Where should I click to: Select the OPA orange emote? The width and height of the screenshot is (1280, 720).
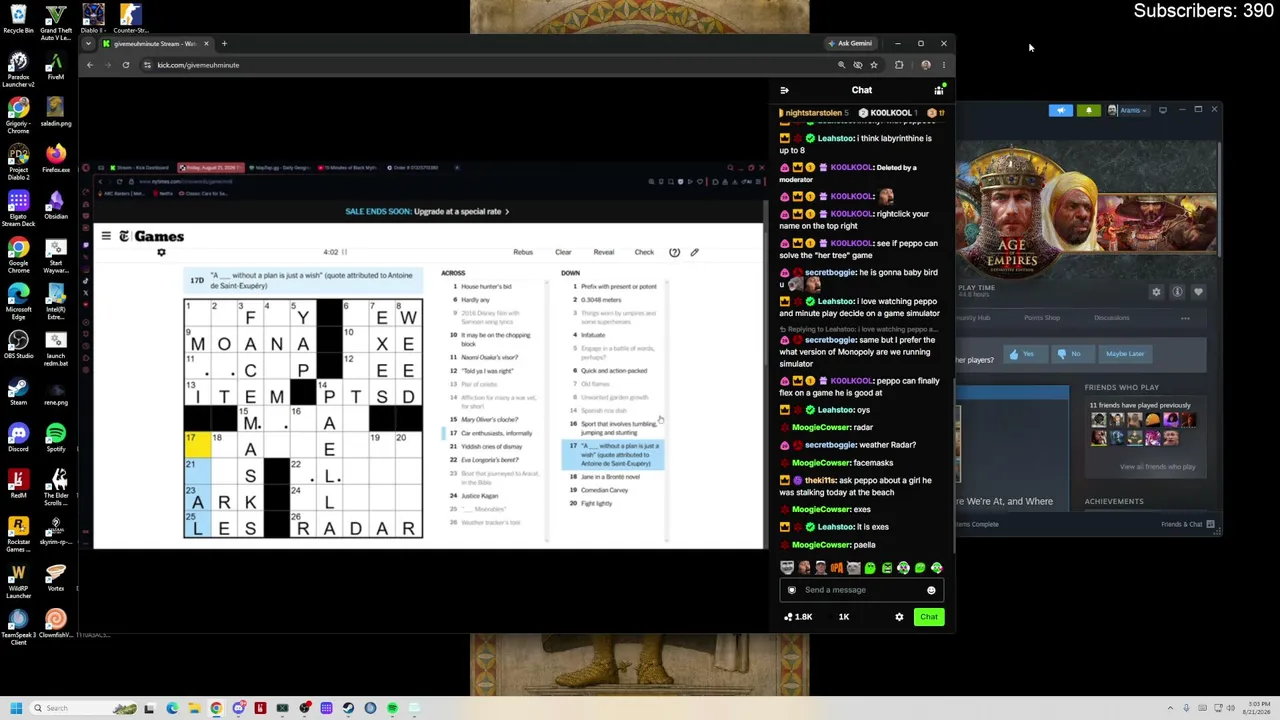pyautogui.click(x=837, y=568)
